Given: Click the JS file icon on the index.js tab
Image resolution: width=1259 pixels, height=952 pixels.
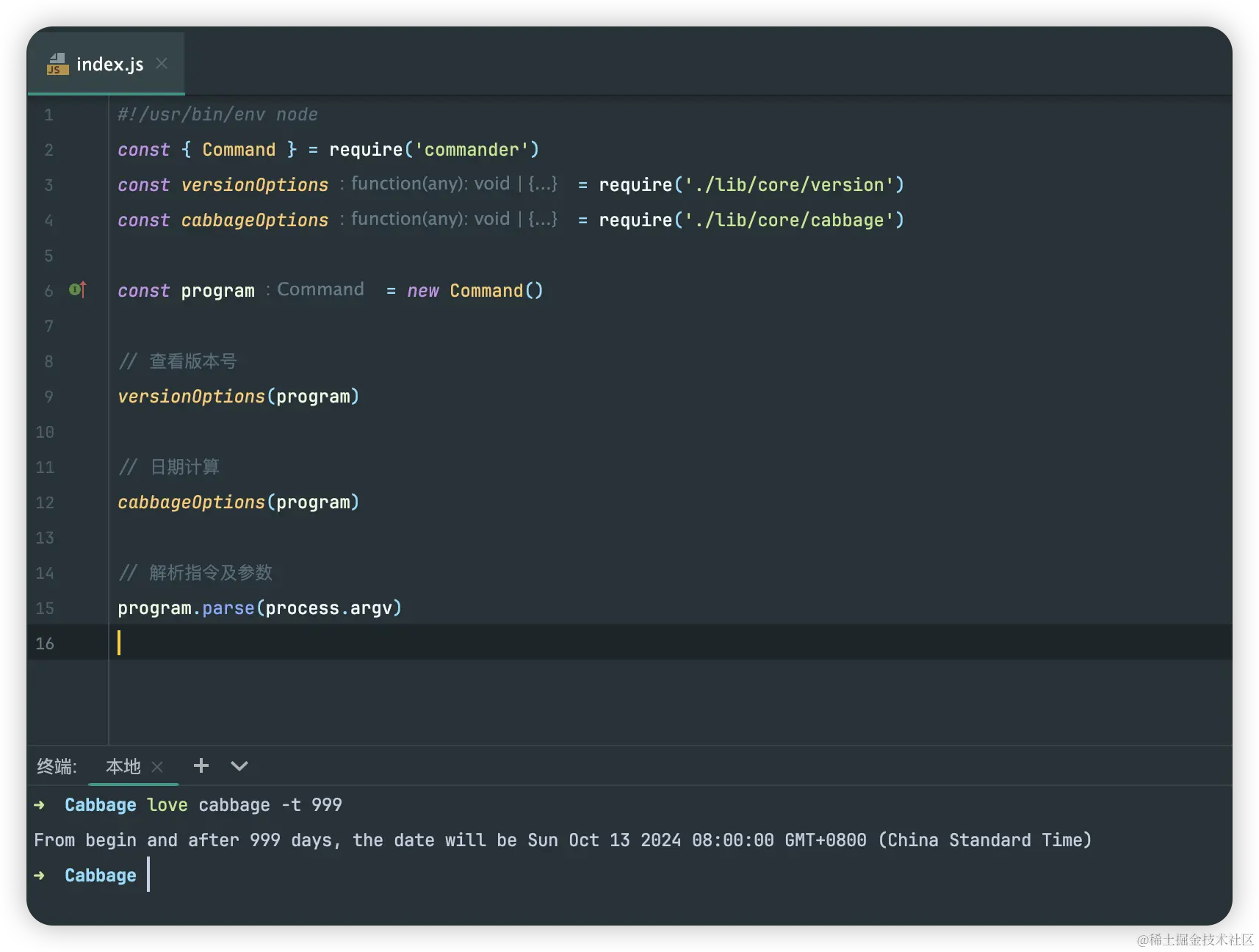Looking at the screenshot, I should [x=57, y=65].
